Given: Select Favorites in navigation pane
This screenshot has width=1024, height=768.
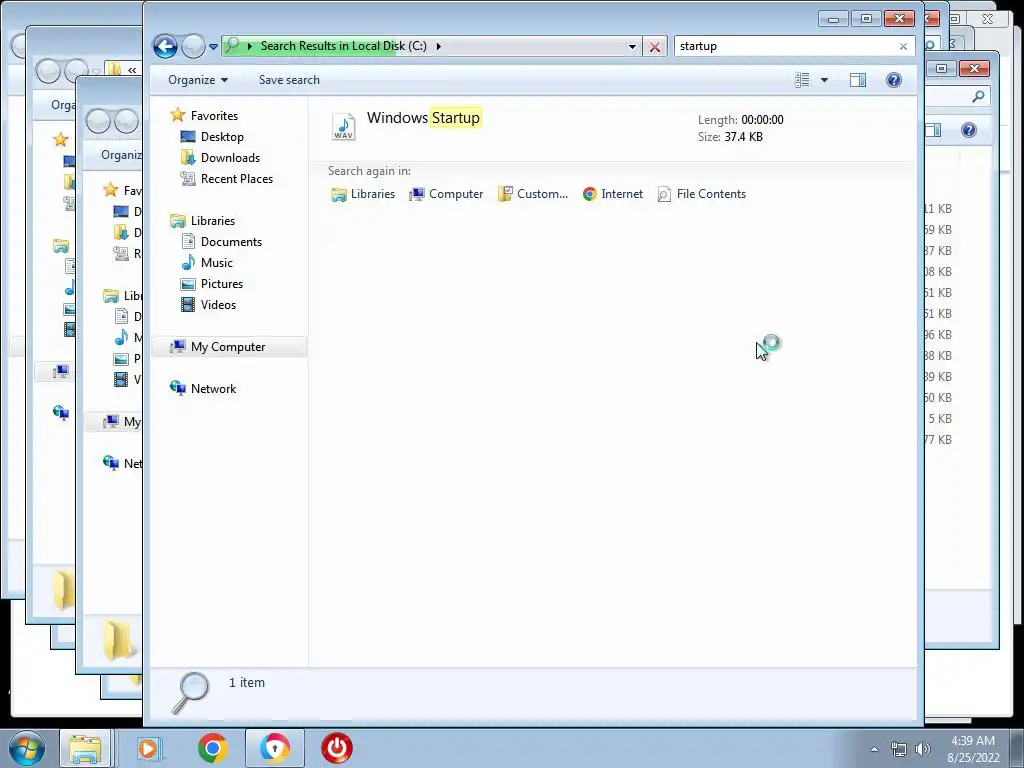Looking at the screenshot, I should 214,116.
